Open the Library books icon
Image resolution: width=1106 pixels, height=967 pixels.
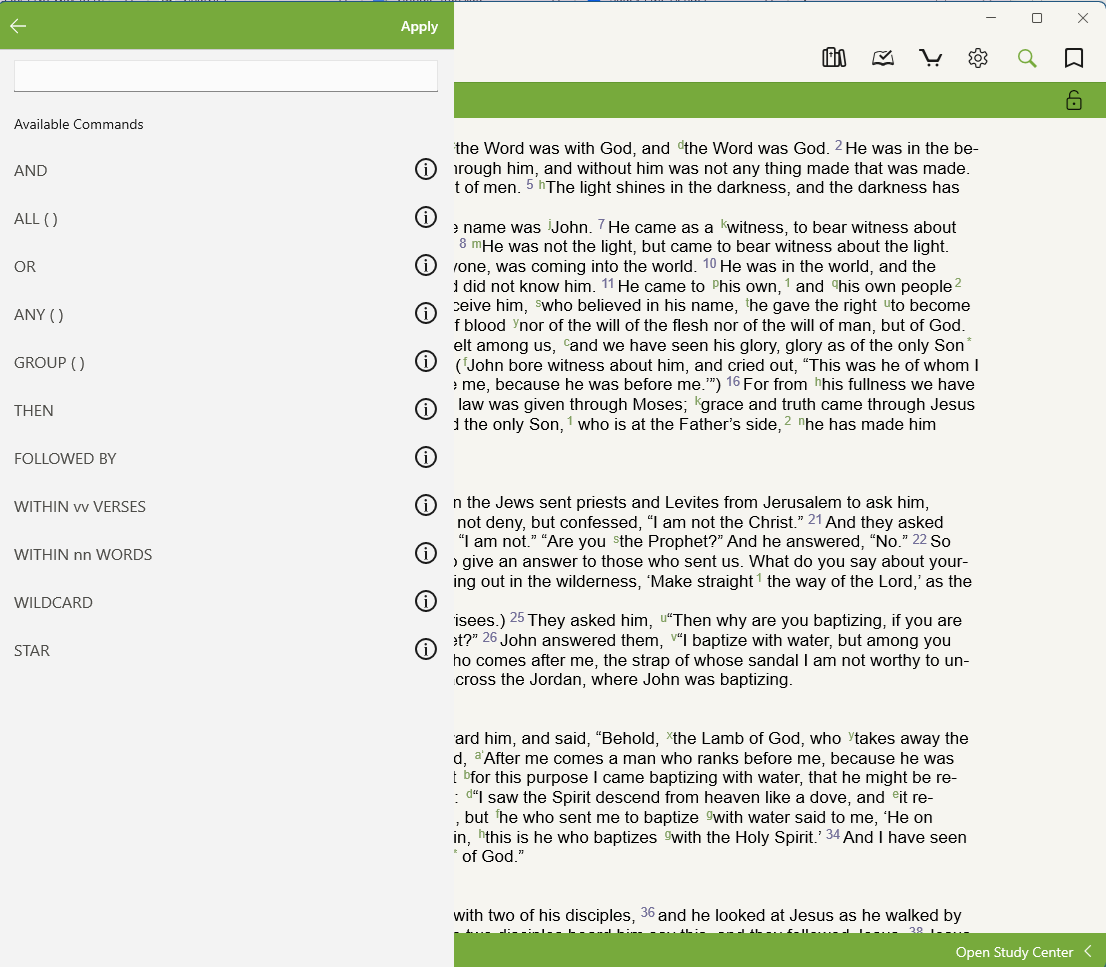pos(834,58)
